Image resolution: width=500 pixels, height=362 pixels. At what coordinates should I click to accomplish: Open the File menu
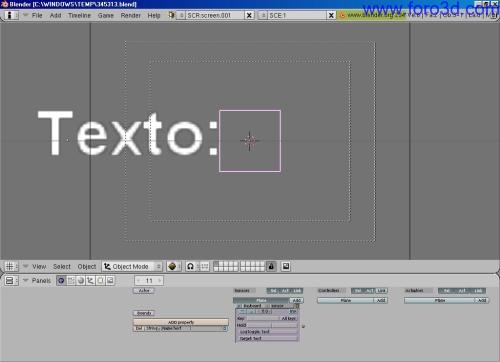tap(37, 15)
